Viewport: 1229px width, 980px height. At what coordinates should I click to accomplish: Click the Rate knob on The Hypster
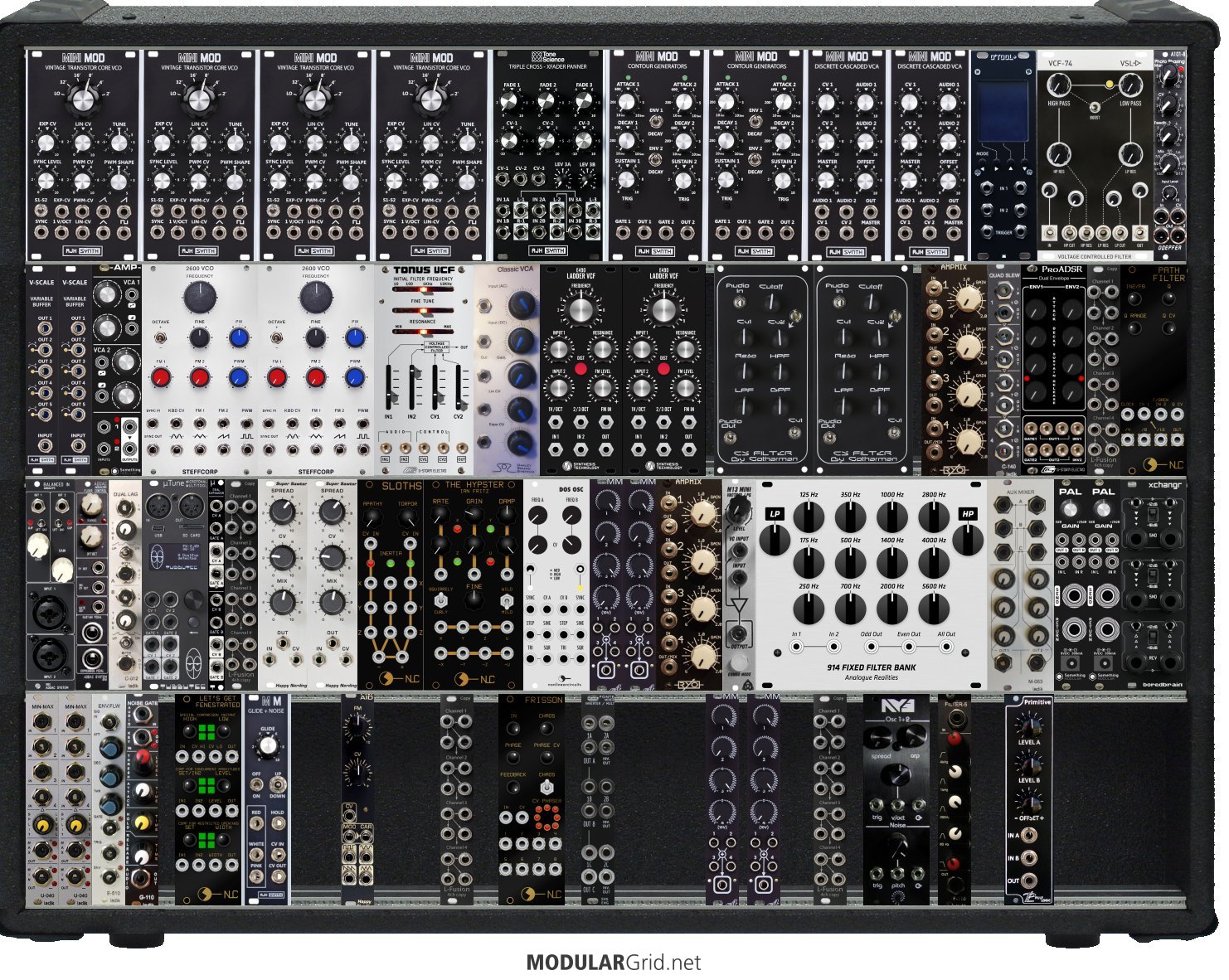coord(442,517)
